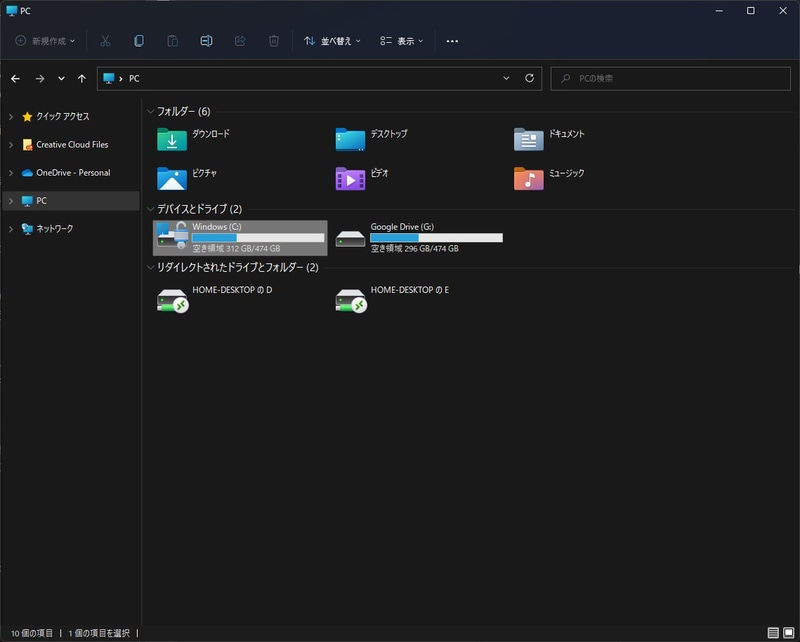800x642 pixels.
Task: Open the 表示 view dropdown
Action: [402, 41]
